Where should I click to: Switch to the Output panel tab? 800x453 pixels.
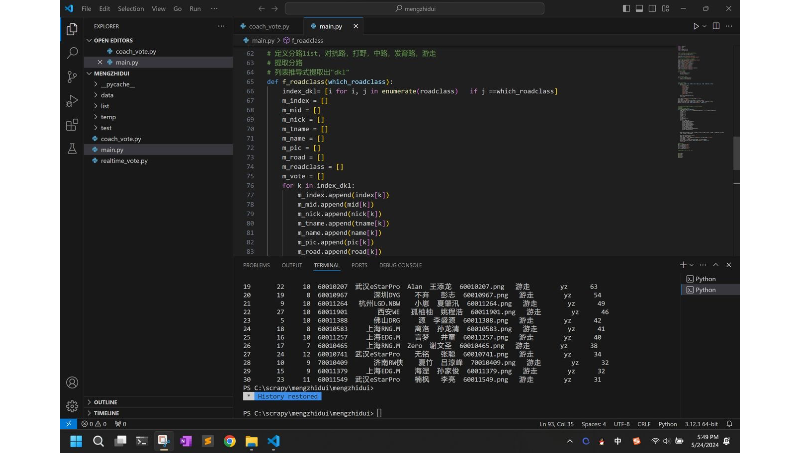pos(292,265)
